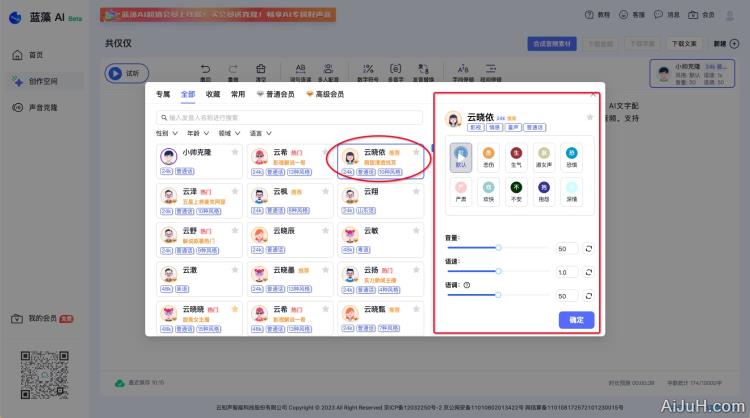Pick the 恐惧 voice style icon
750x418 pixels.
(571, 155)
